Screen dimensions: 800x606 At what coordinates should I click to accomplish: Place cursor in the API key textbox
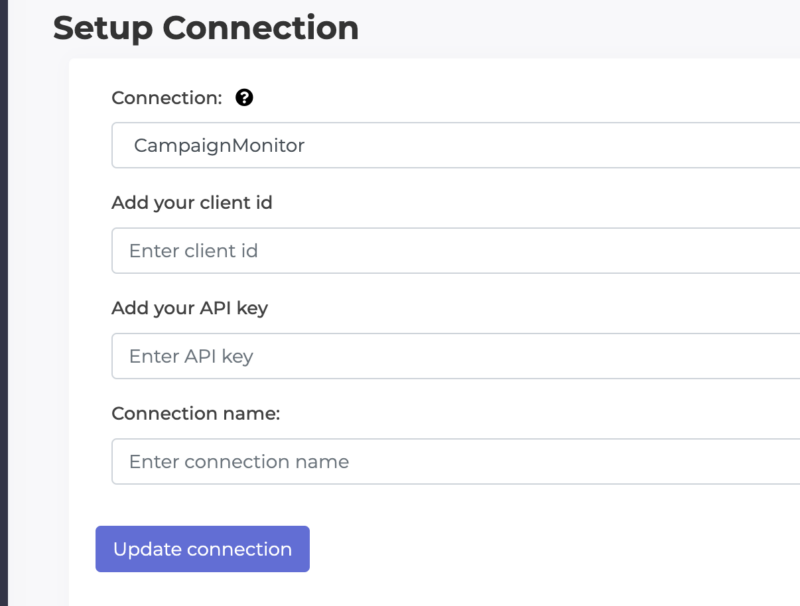tap(456, 356)
